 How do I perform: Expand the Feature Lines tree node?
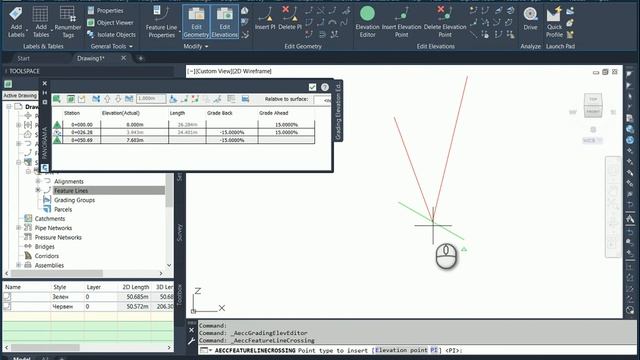point(38,190)
